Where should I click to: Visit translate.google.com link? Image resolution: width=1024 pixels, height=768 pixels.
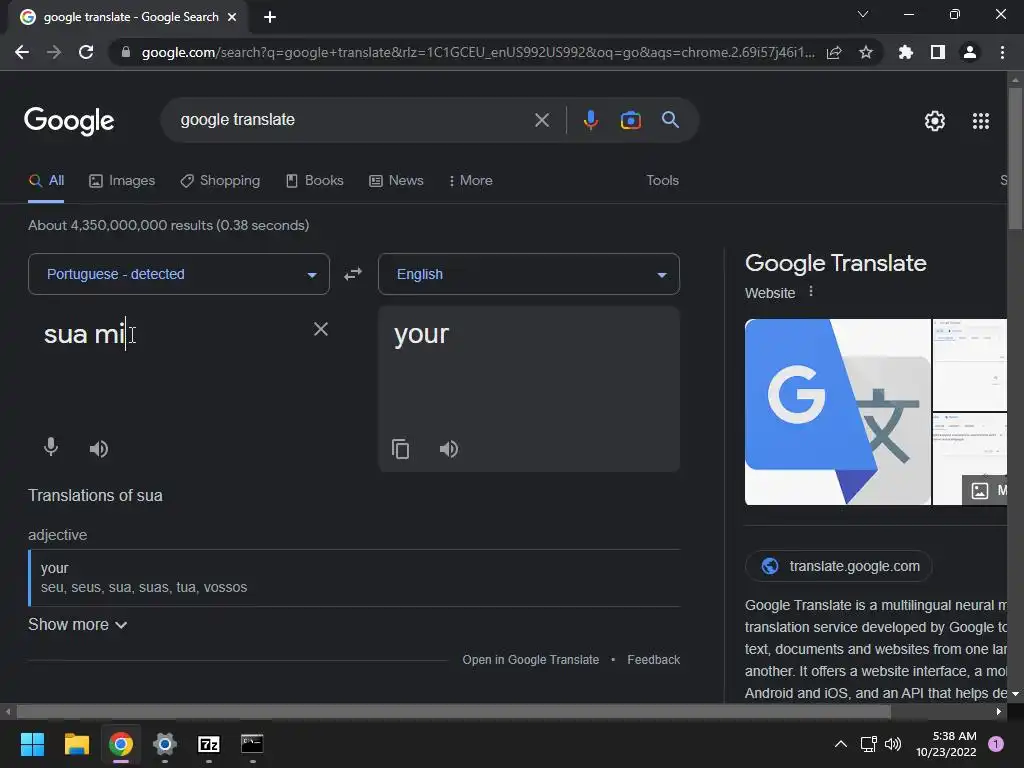(x=839, y=566)
